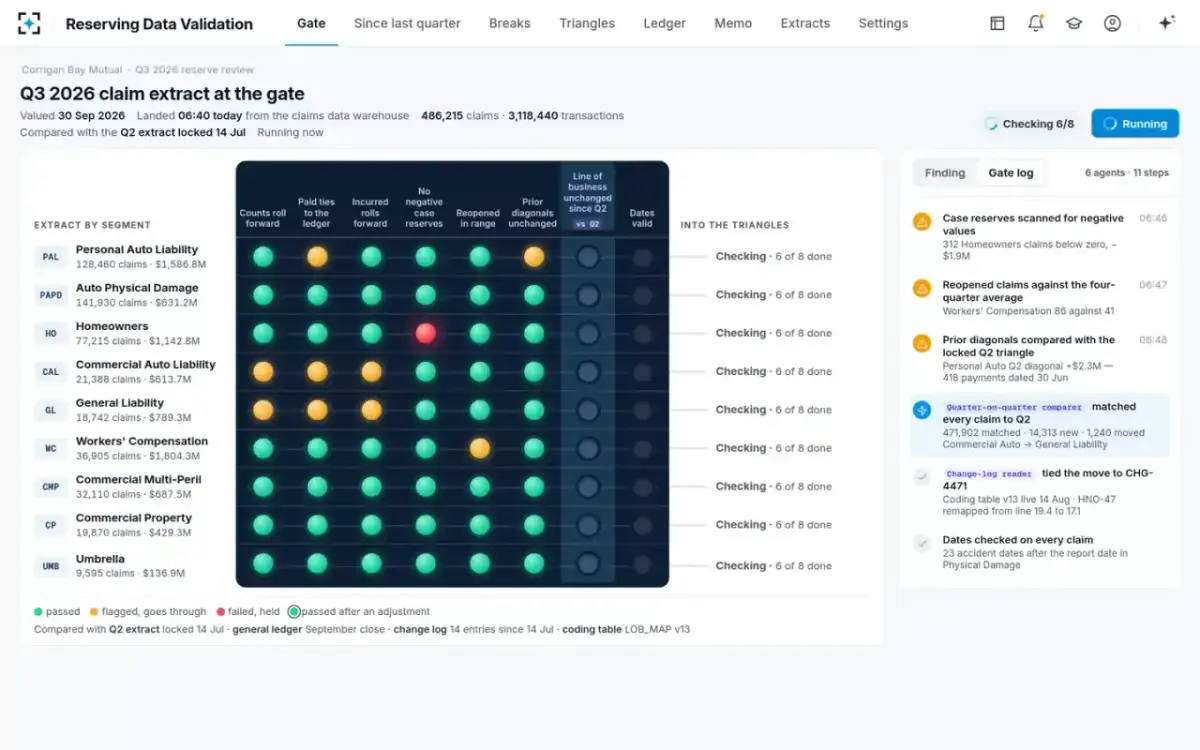Click the CAL segment badge
This screenshot has width=1200, height=750.
coord(50,372)
